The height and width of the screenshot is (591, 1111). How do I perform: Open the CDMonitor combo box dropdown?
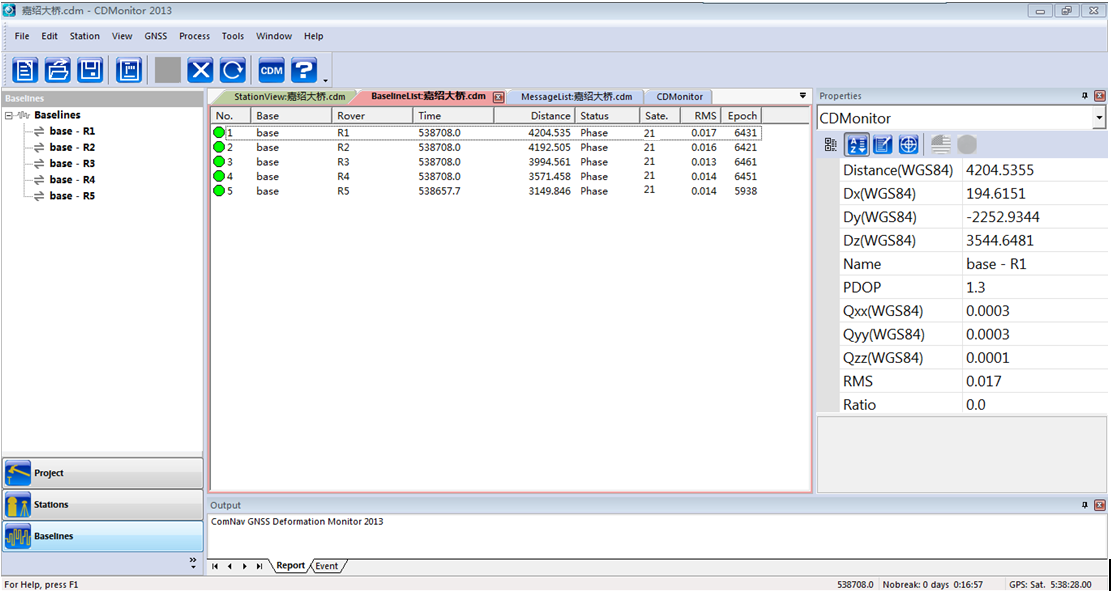click(x=1099, y=118)
